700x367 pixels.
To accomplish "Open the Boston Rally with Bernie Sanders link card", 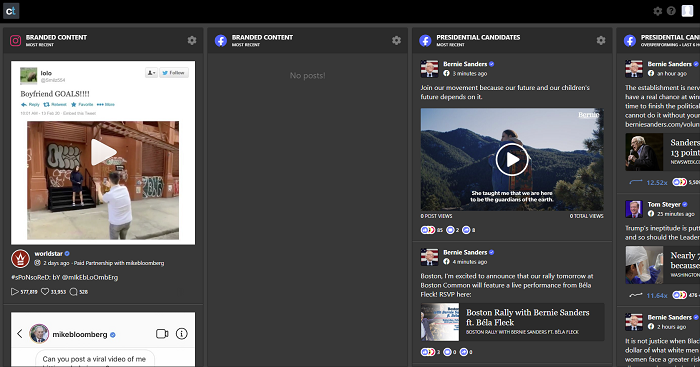I will click(512, 322).
